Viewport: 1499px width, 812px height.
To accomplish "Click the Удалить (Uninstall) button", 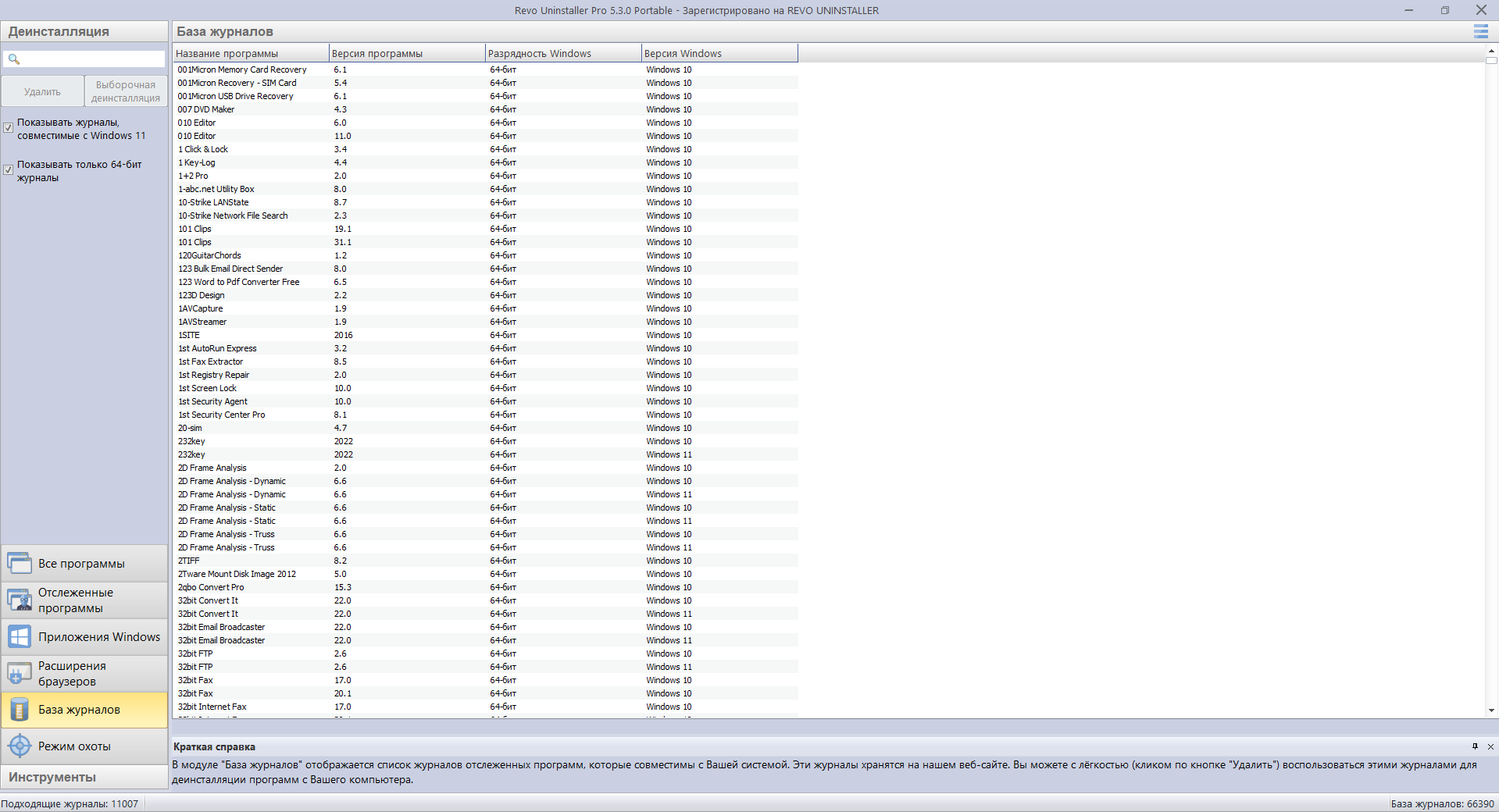I will (42, 91).
